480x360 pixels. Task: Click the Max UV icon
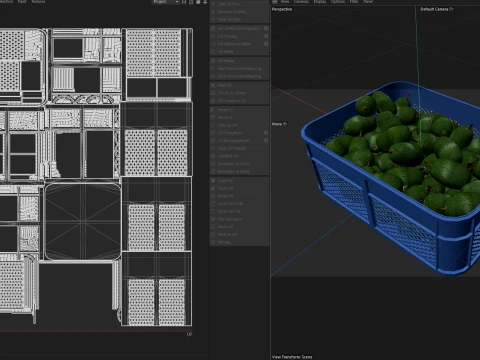[x=213, y=85]
